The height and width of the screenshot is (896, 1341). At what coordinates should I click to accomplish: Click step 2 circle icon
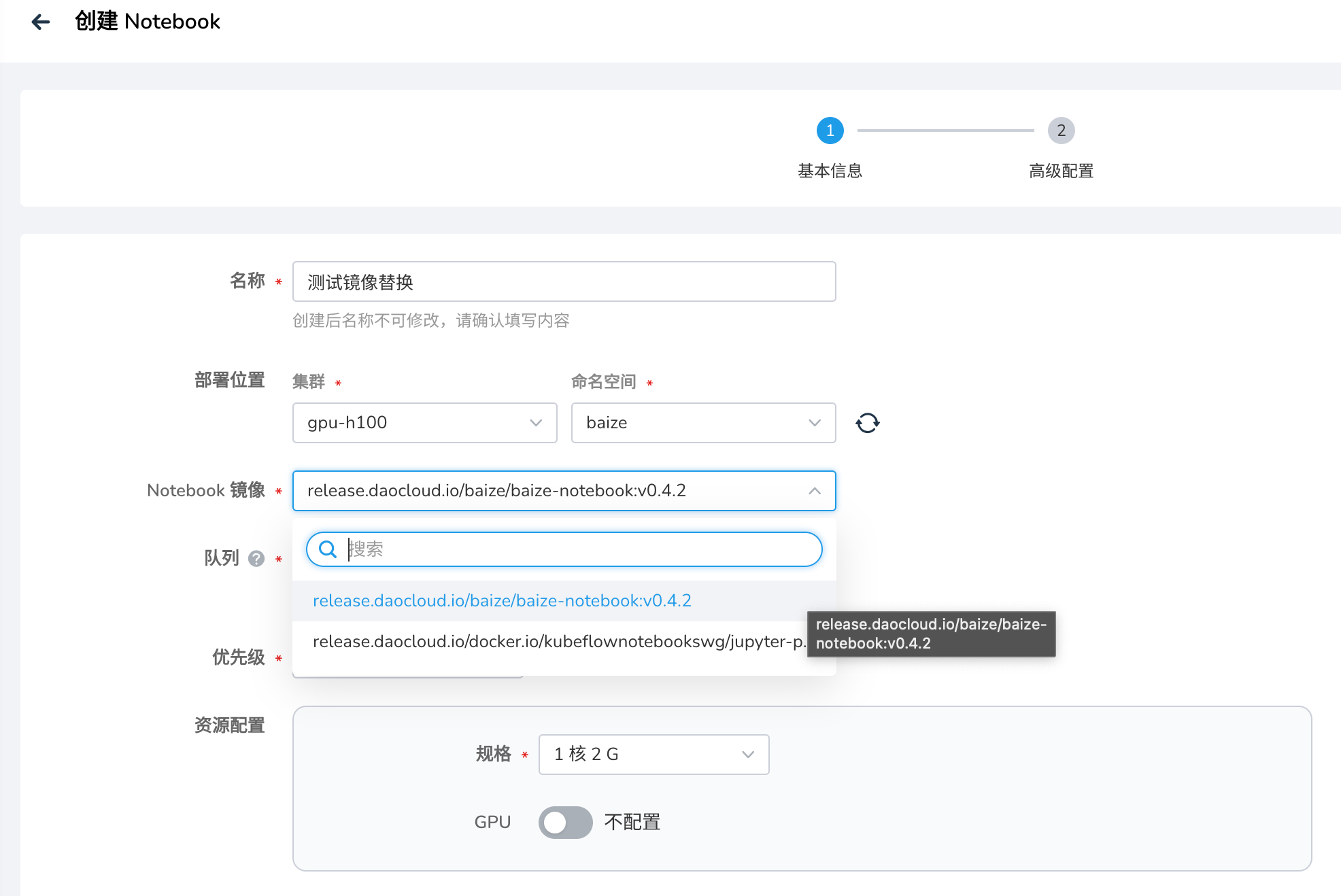pos(1061,131)
